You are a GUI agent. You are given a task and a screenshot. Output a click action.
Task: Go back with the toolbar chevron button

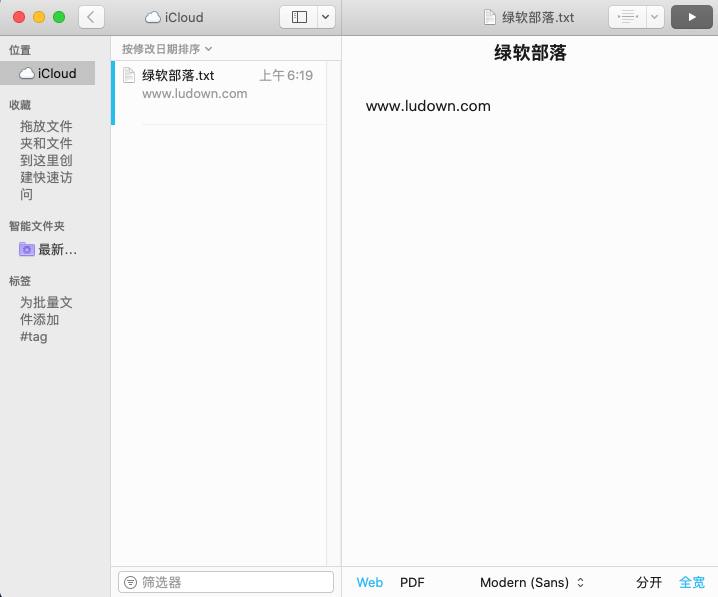tap(91, 17)
